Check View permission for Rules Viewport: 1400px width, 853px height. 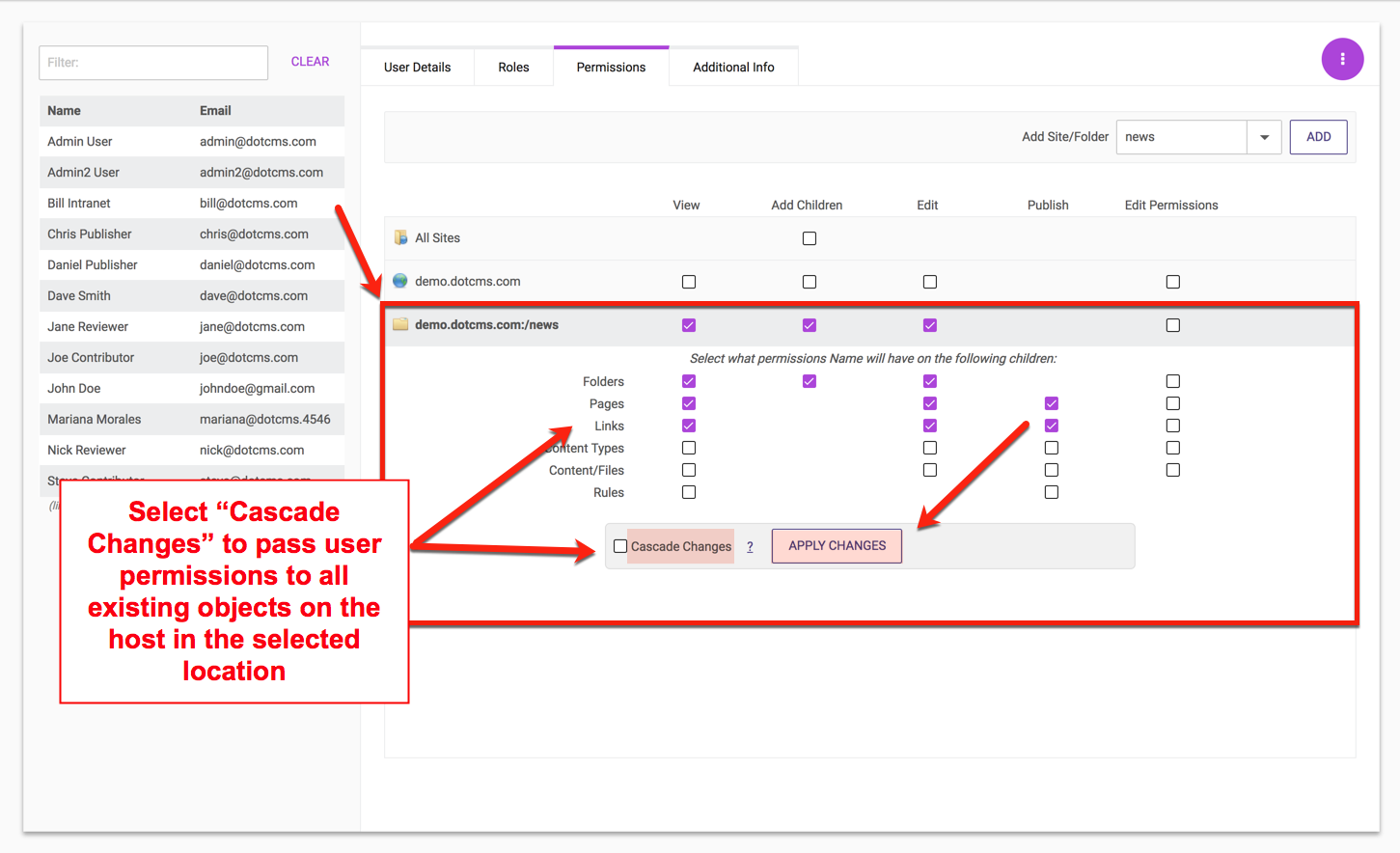(x=689, y=492)
